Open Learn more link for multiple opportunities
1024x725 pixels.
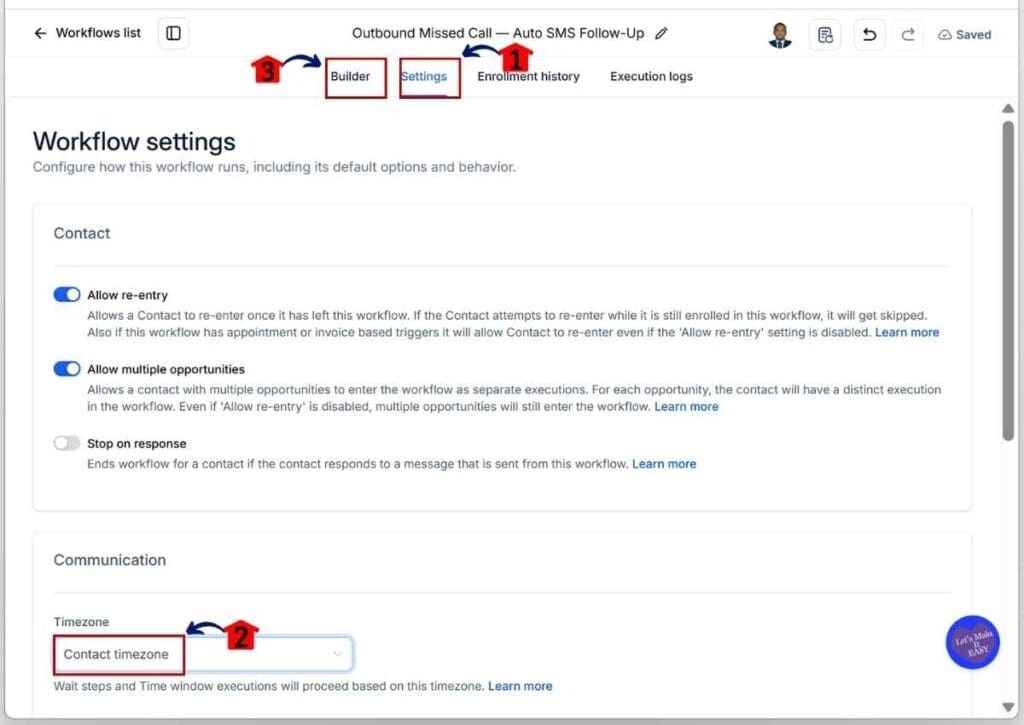pos(686,407)
